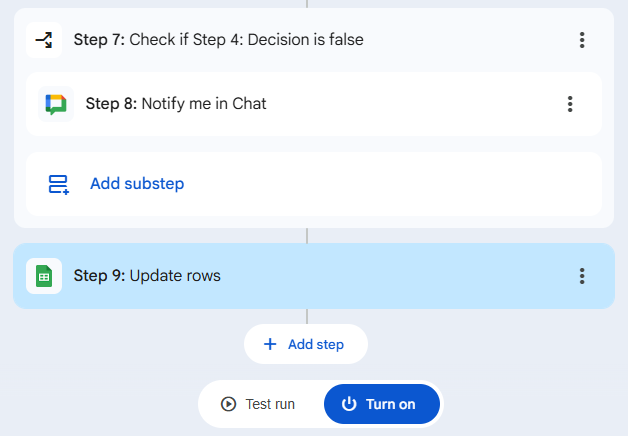Open Step 8 more options menu
Image resolution: width=628 pixels, height=436 pixels.
pyautogui.click(x=570, y=103)
